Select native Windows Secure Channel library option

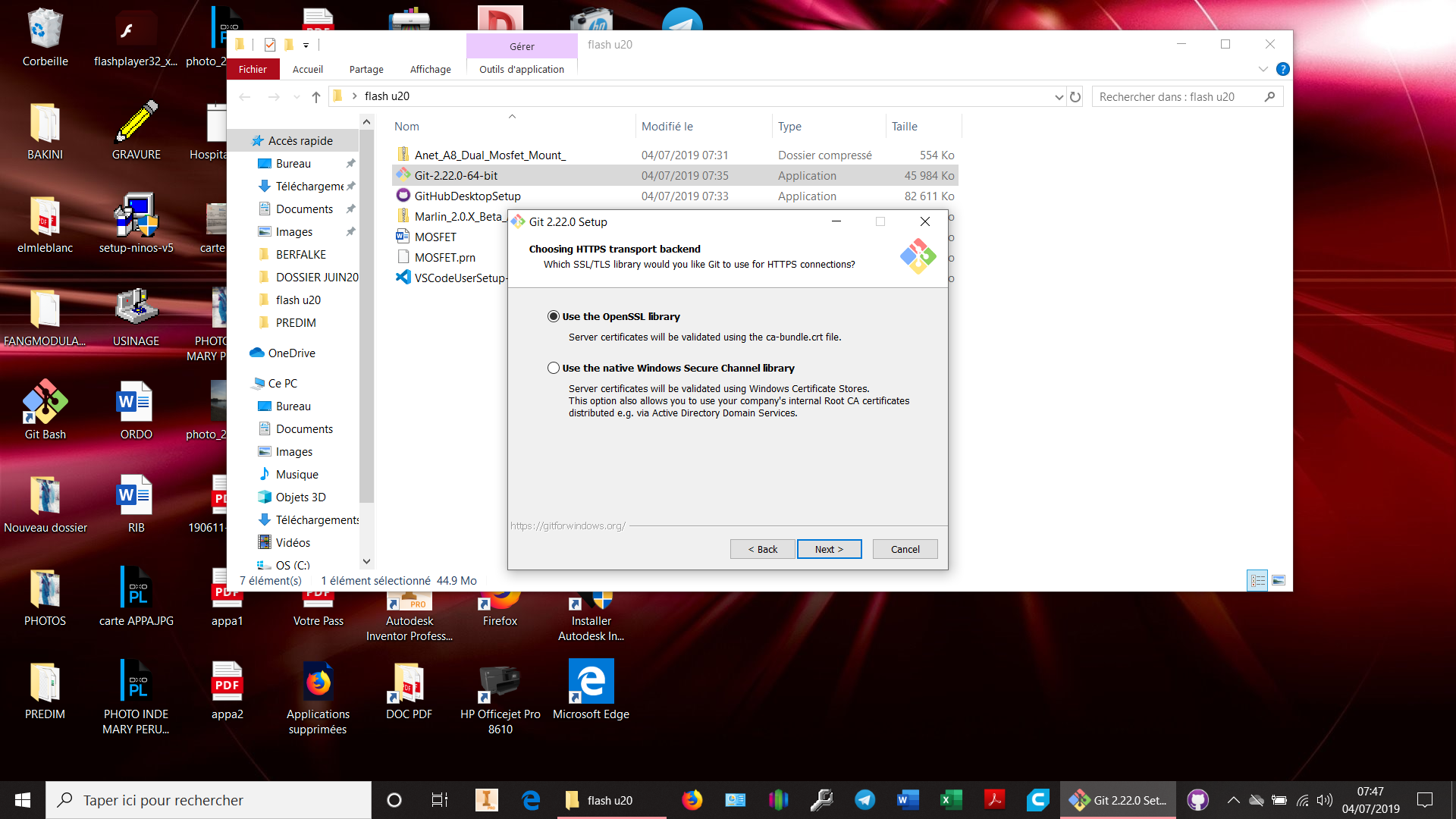pyautogui.click(x=554, y=368)
